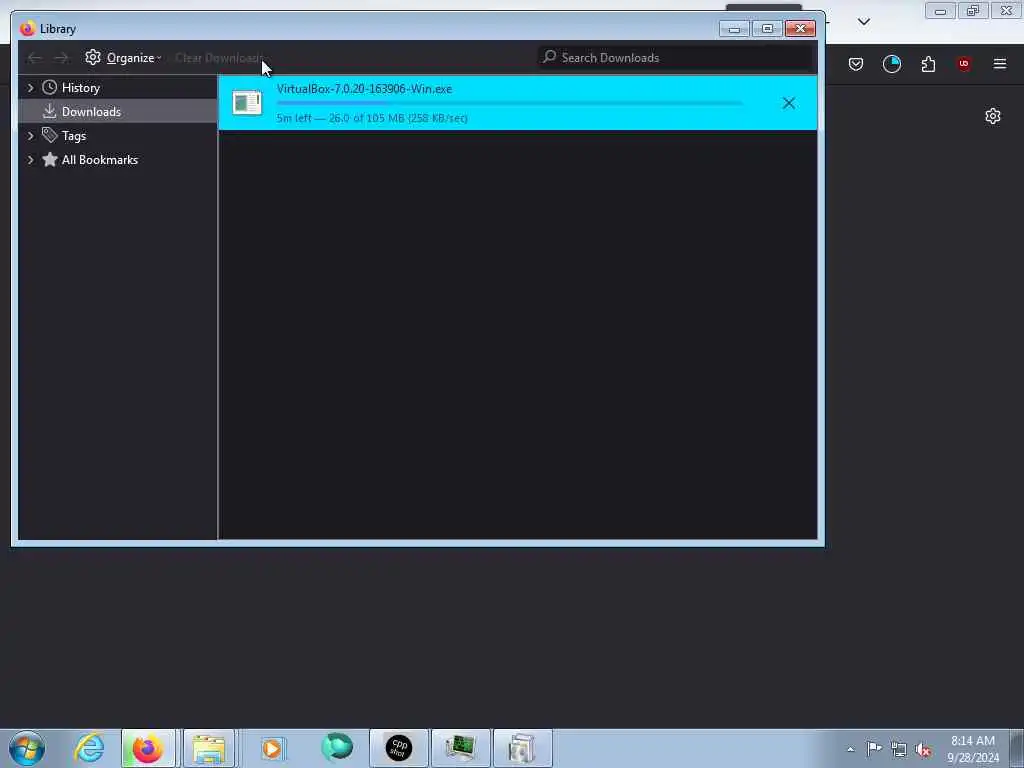The height and width of the screenshot is (768, 1024).
Task: Open the green globe app on taskbar
Action: pyautogui.click(x=337, y=748)
